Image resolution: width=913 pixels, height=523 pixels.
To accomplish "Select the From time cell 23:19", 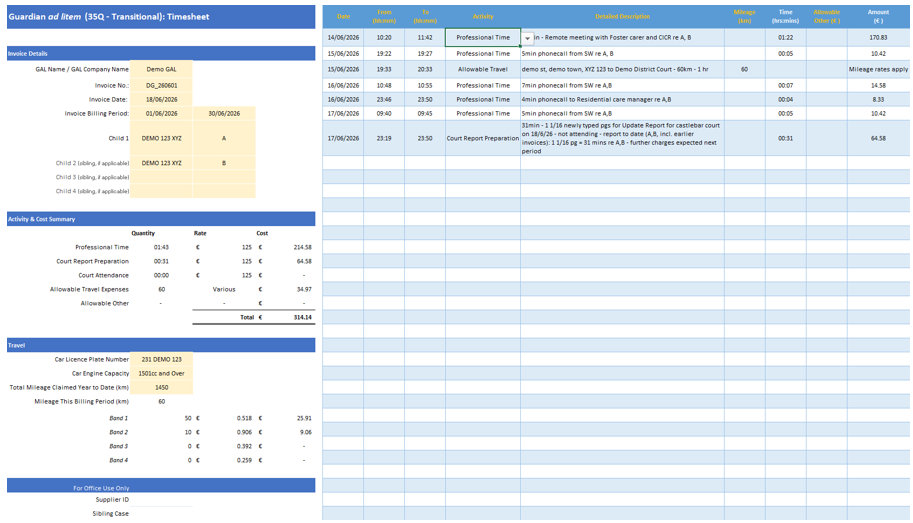I will coord(384,138).
